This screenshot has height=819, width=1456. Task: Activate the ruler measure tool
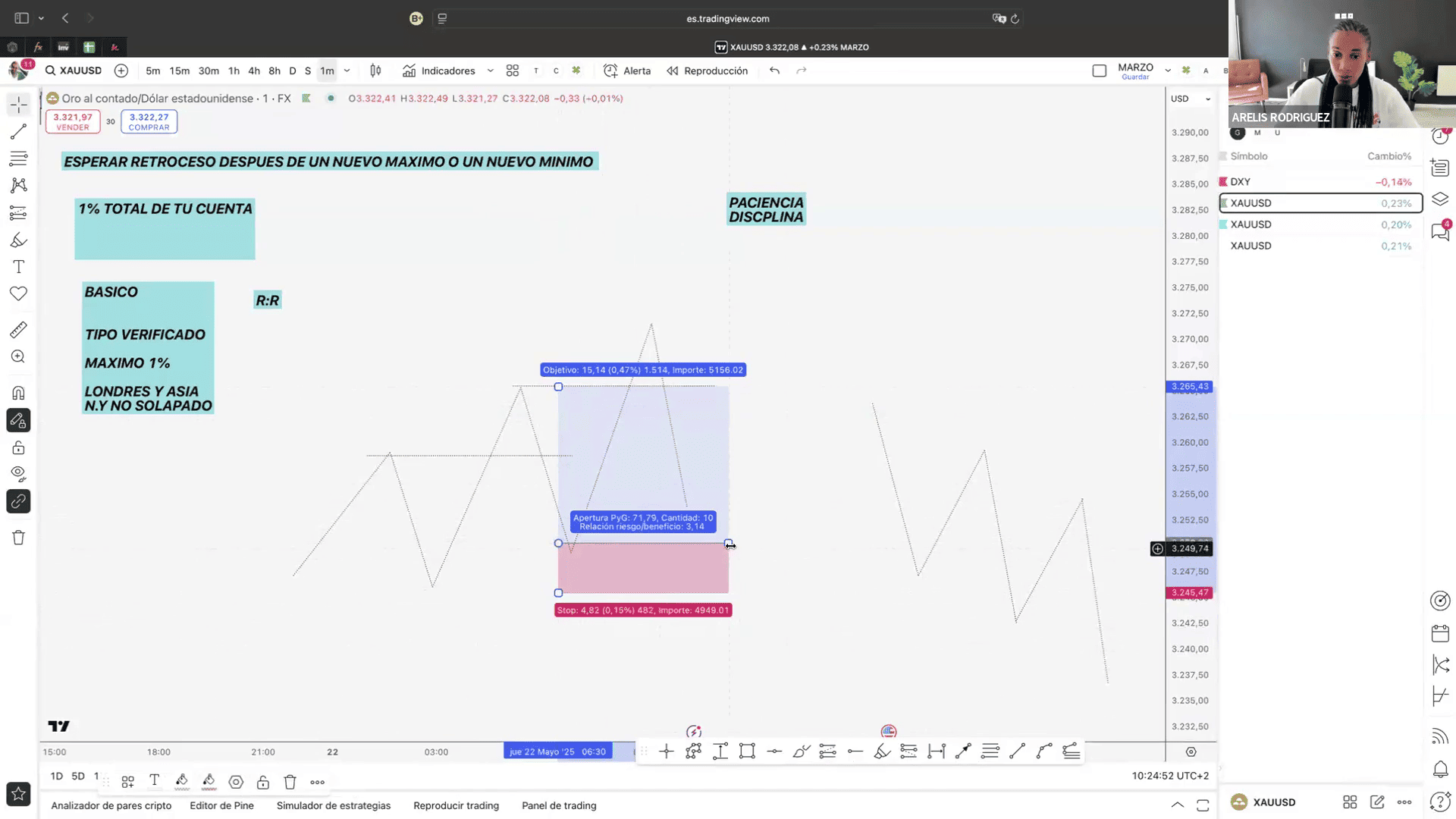tap(18, 330)
